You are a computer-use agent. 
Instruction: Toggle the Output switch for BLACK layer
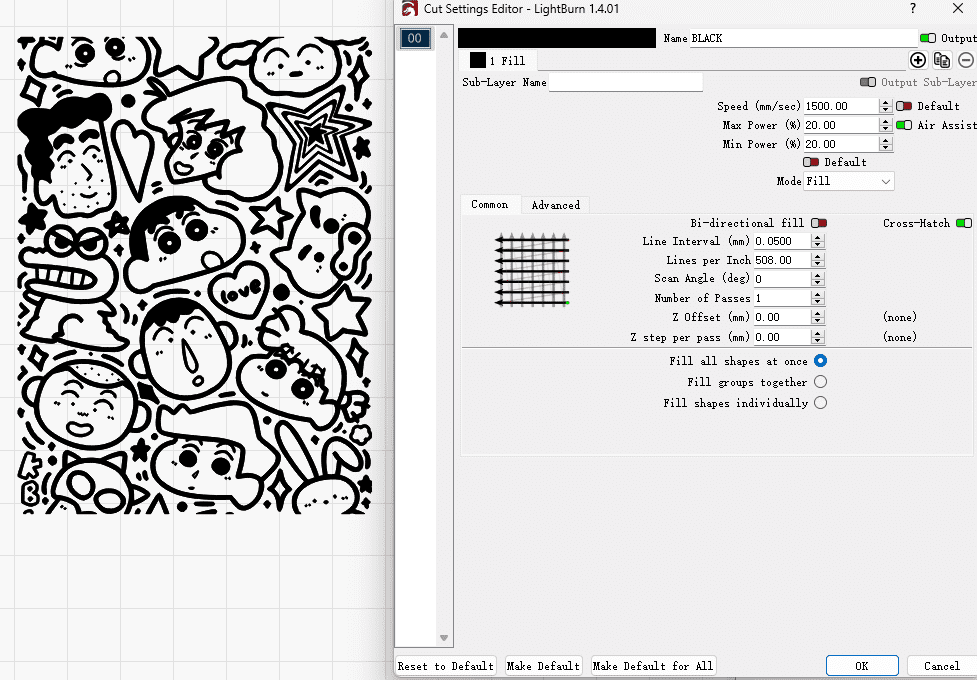coord(928,38)
